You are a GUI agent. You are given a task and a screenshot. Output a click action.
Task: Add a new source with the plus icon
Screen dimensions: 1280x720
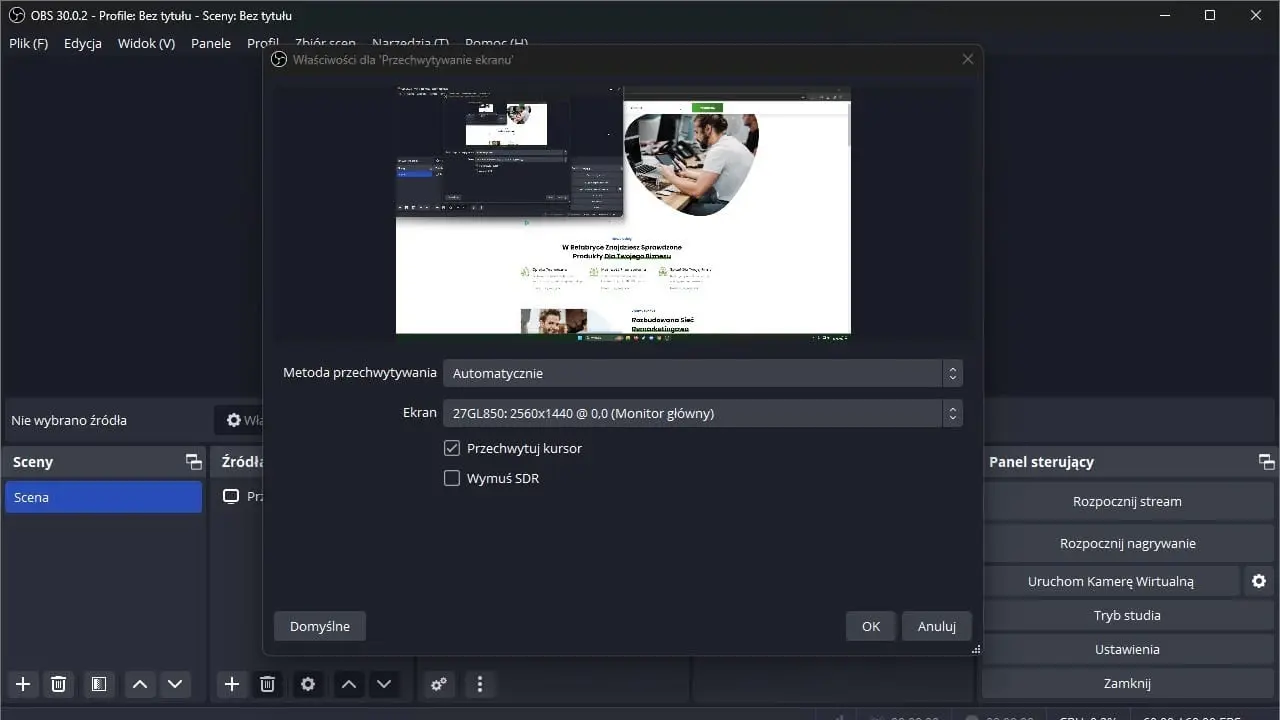coord(232,684)
